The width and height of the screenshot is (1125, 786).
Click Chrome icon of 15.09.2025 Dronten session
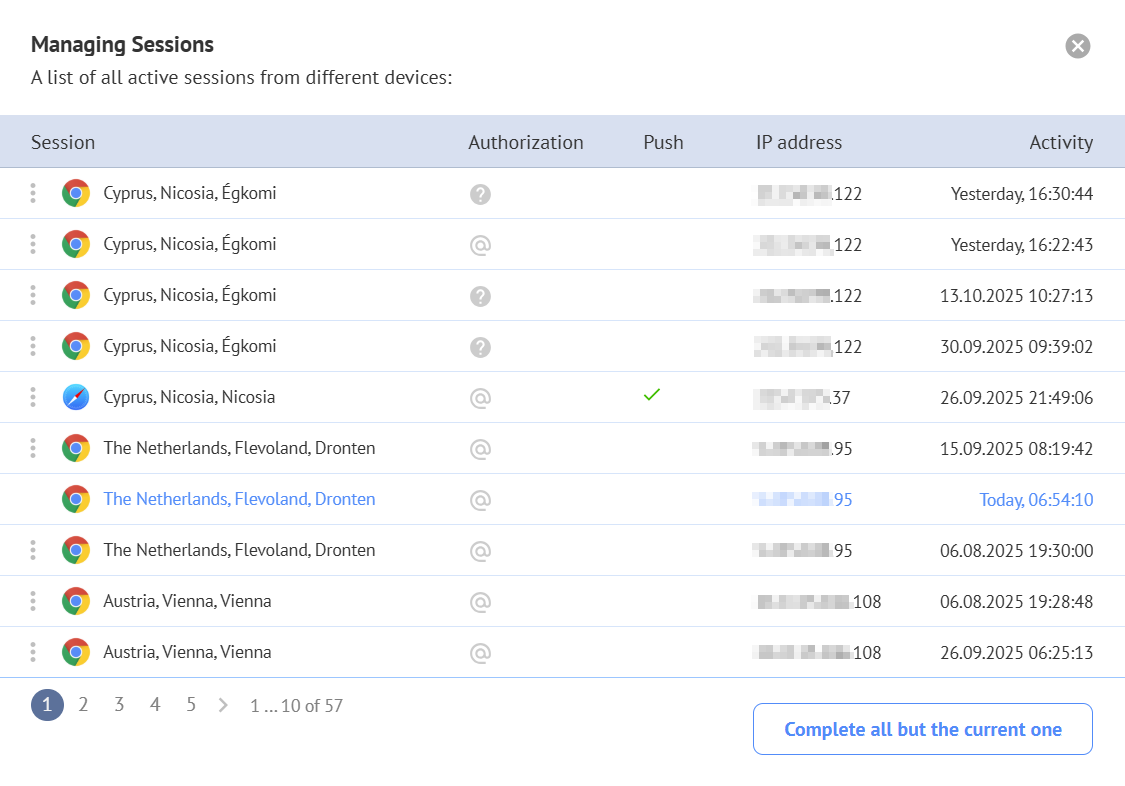76,448
